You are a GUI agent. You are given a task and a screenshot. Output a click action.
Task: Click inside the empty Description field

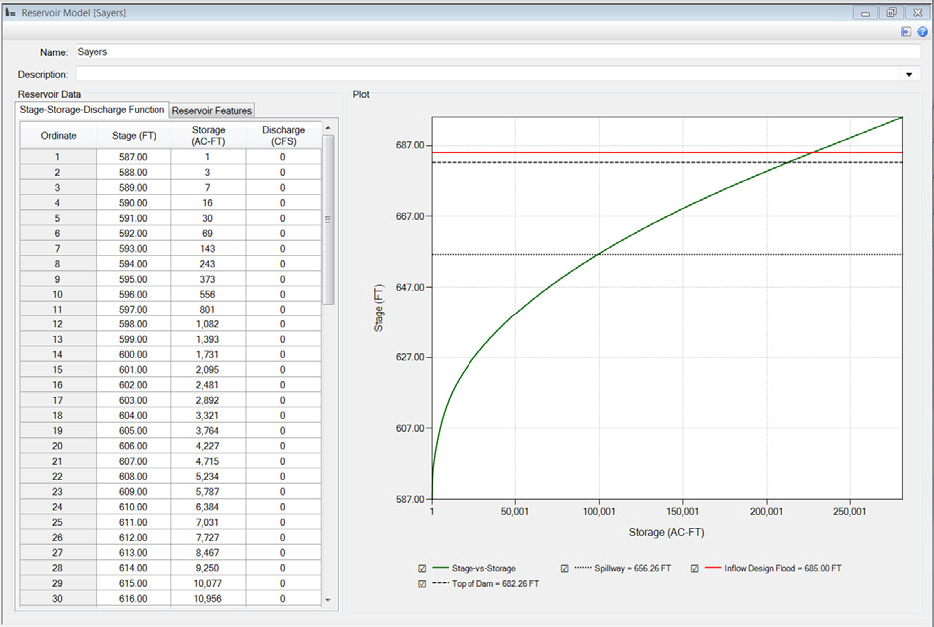coord(400,74)
